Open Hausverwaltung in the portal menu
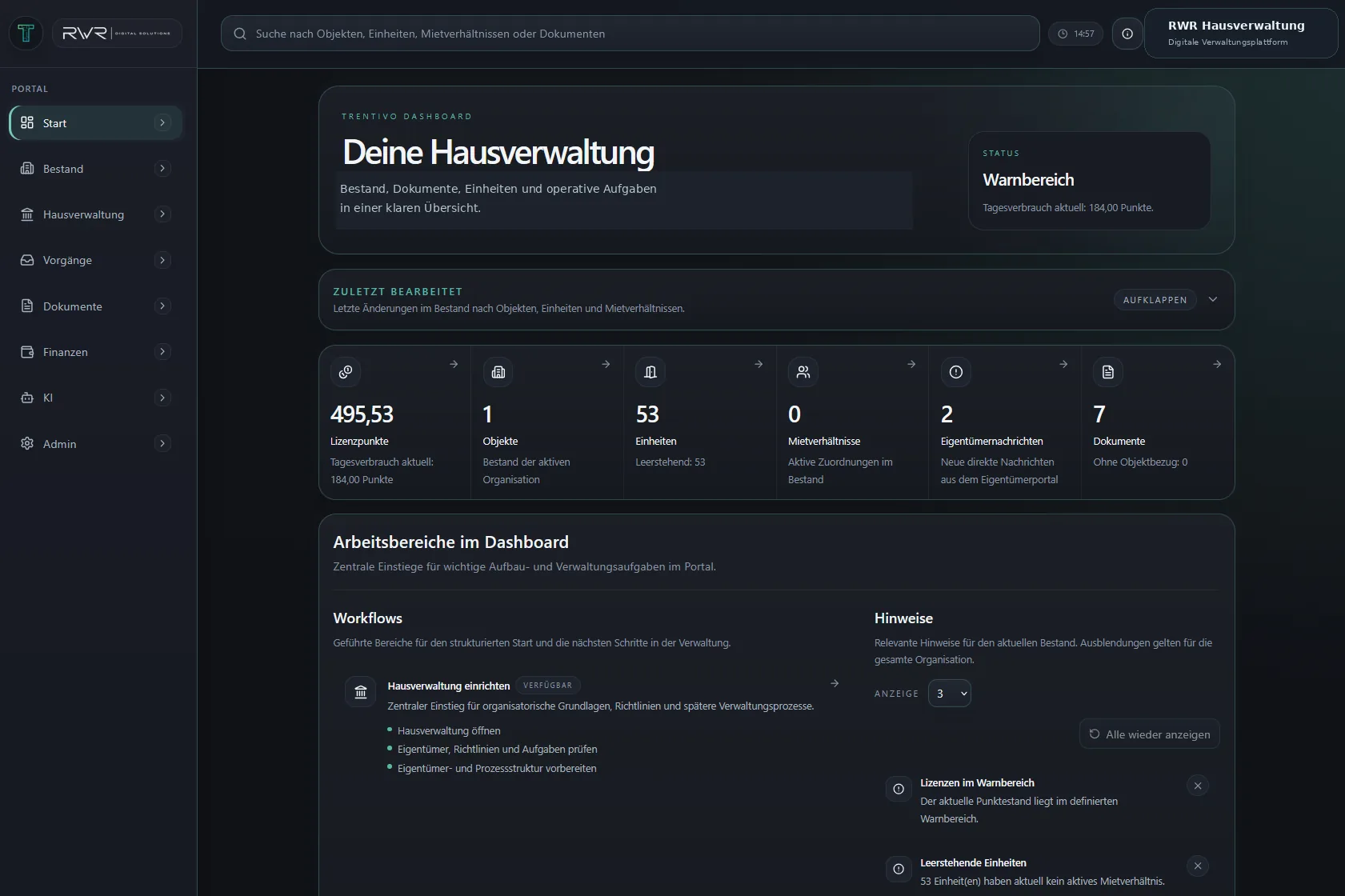1345x896 pixels. click(96, 214)
